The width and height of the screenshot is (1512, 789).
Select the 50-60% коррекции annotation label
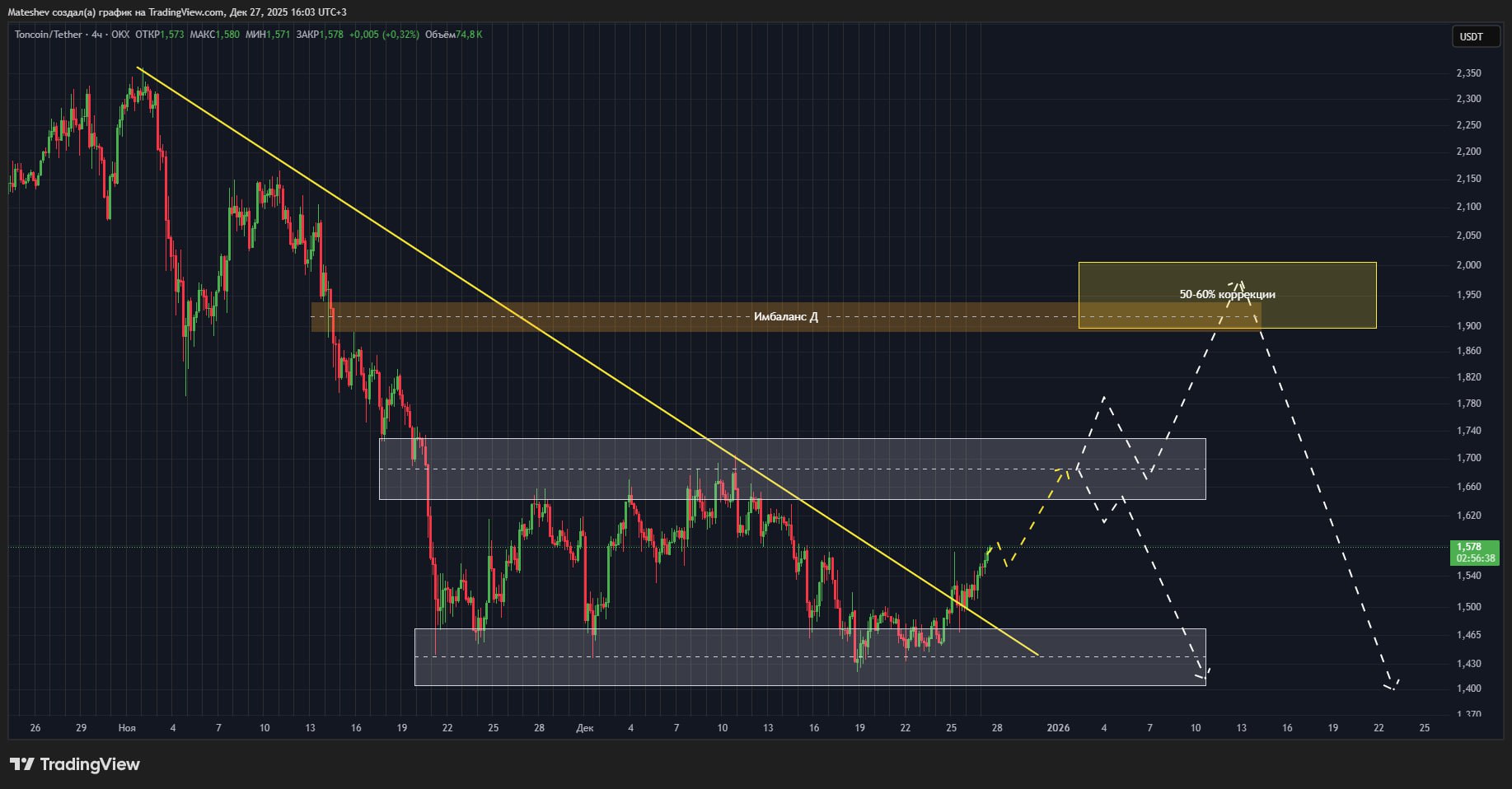click(1227, 294)
